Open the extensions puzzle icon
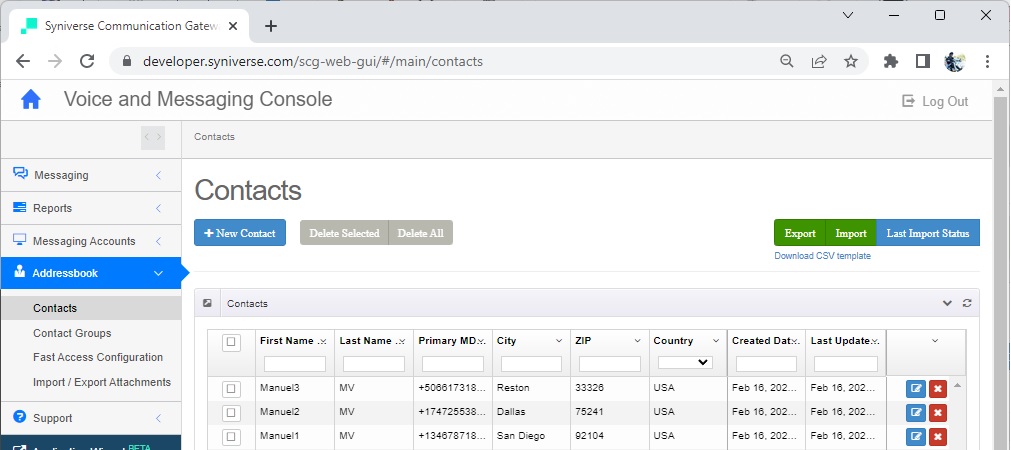 coord(890,61)
